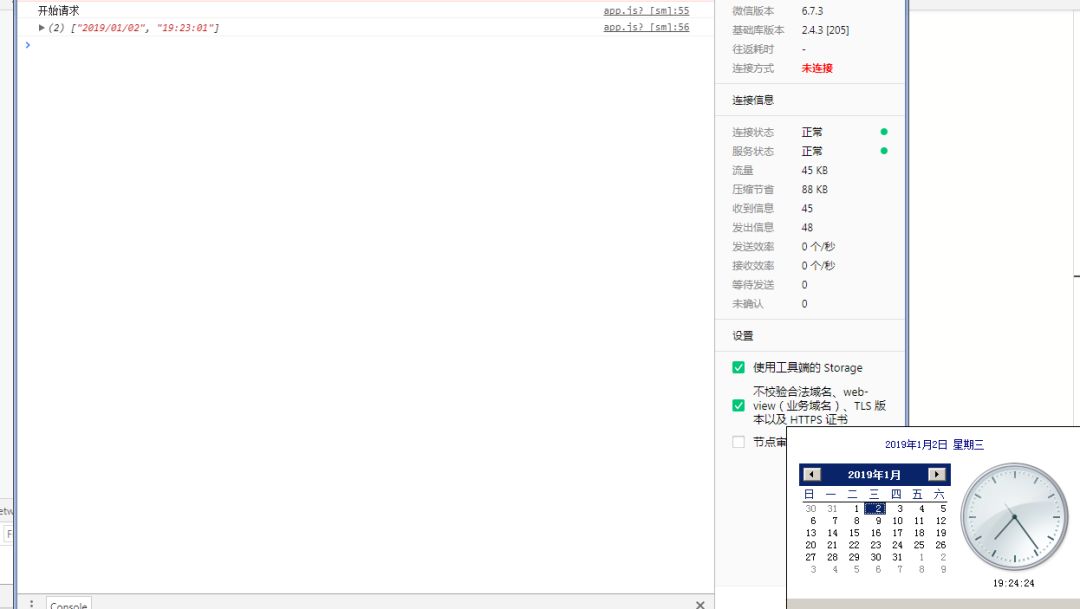Expand the logged array ["2019/01/02", "19:23:01"]
Screen dimensions: 1080x609
[41, 28]
